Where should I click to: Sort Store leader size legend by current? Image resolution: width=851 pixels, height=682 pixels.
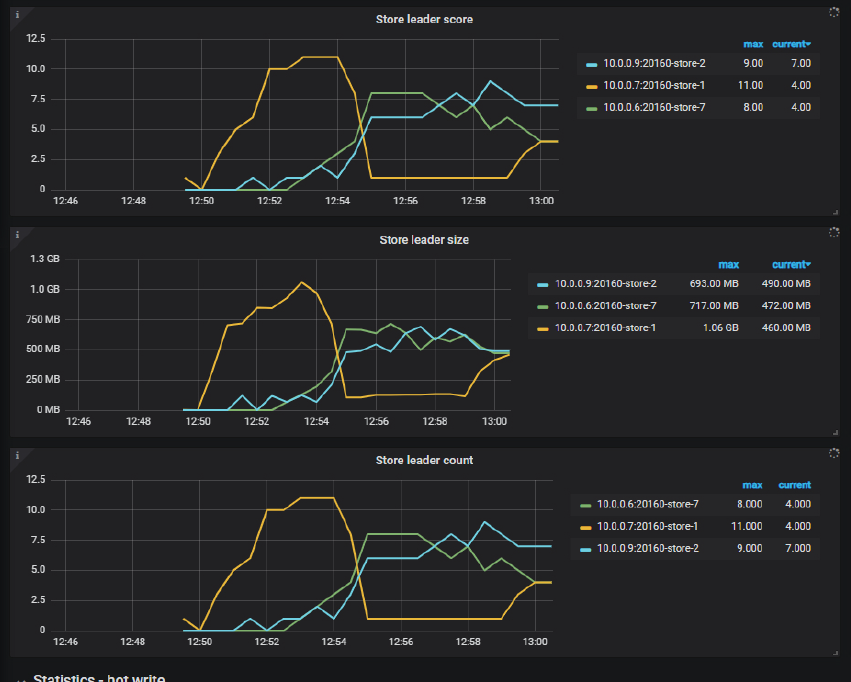(x=791, y=265)
